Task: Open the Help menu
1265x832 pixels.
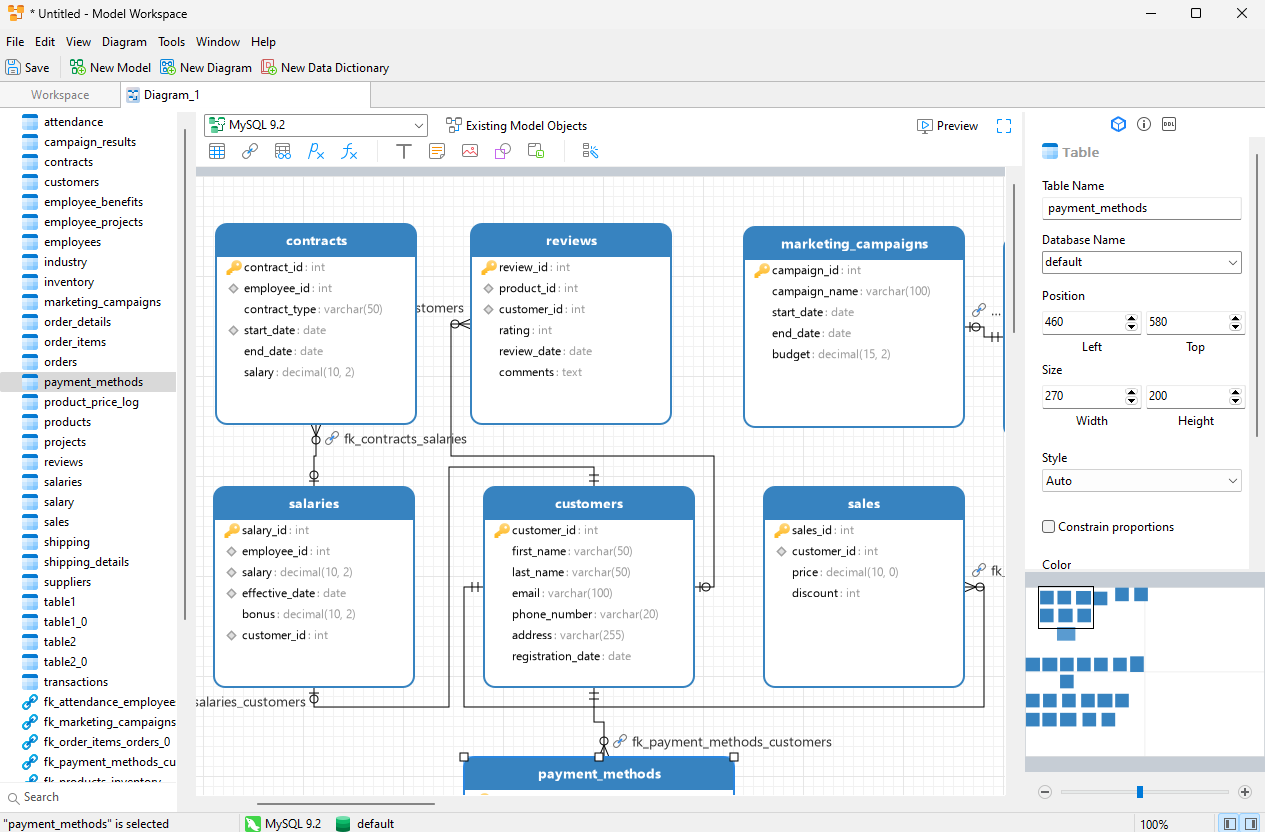Action: tap(263, 42)
